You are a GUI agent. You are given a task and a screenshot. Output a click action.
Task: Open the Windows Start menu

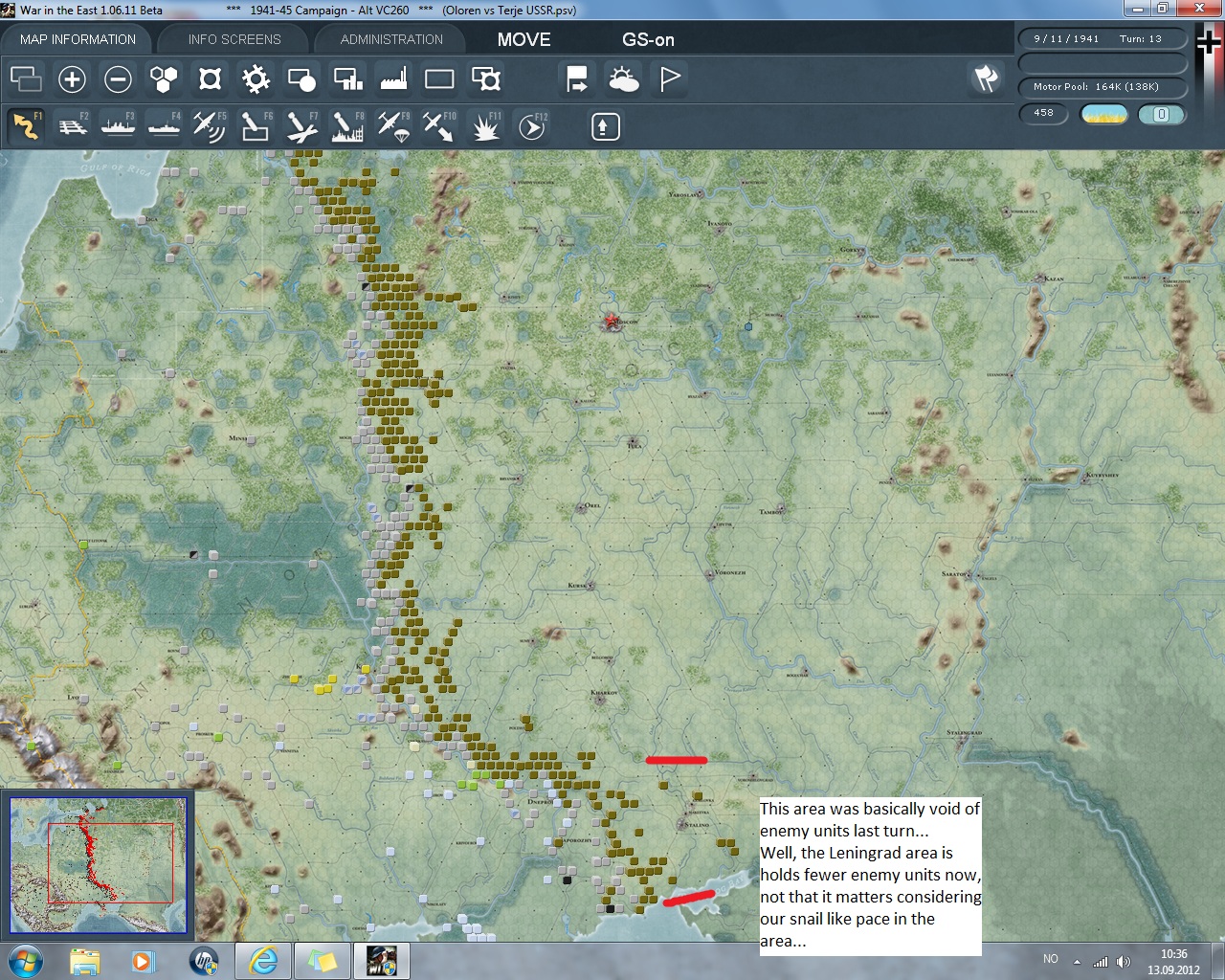click(x=25, y=960)
